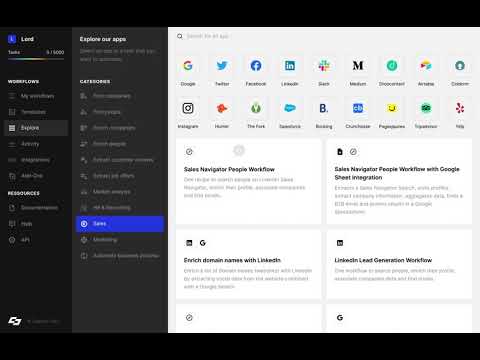
Task: Open Sales Navigator Workflow with Google Sheet card
Action: tap(399, 182)
